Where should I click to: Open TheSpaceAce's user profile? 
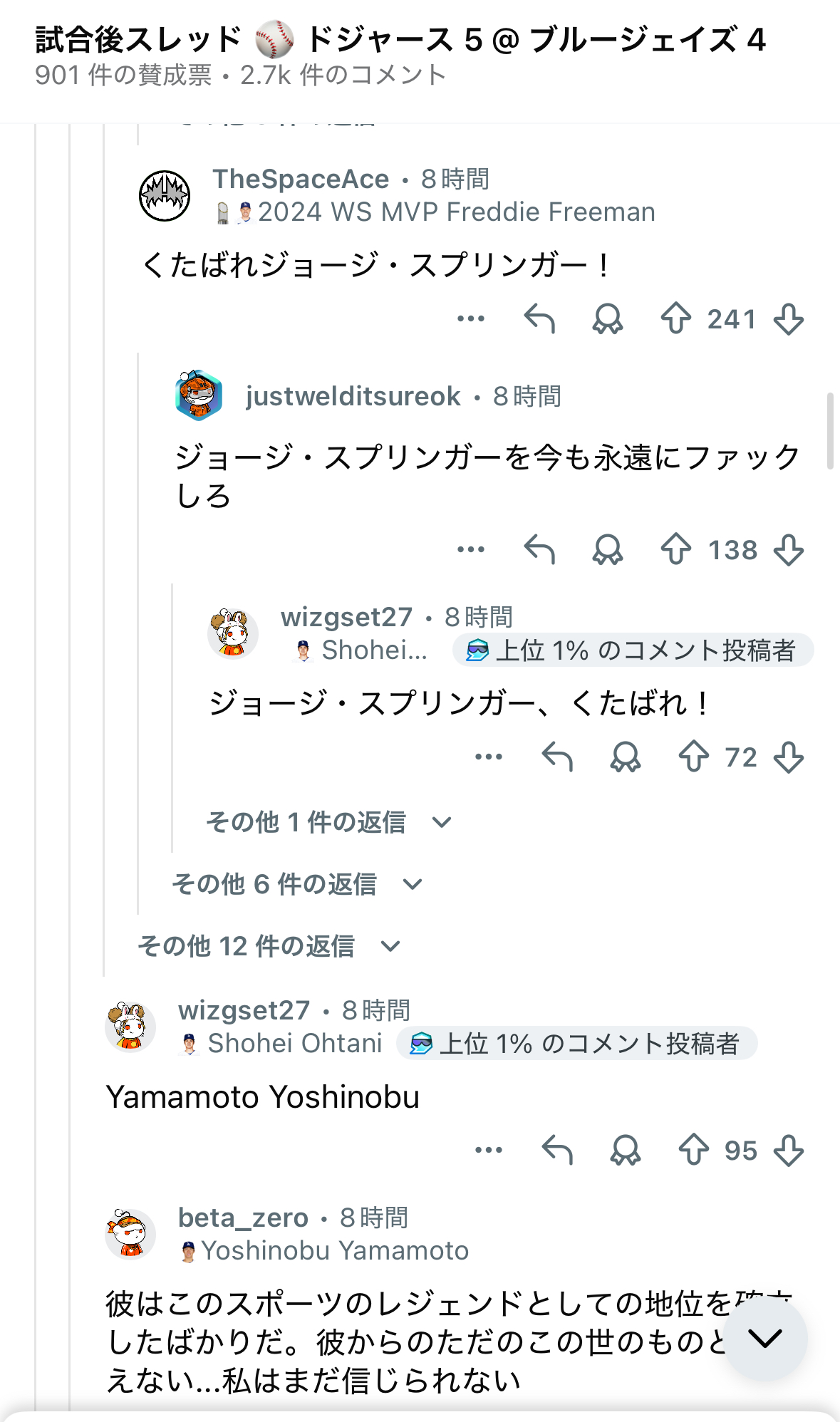pyautogui.click(x=301, y=179)
